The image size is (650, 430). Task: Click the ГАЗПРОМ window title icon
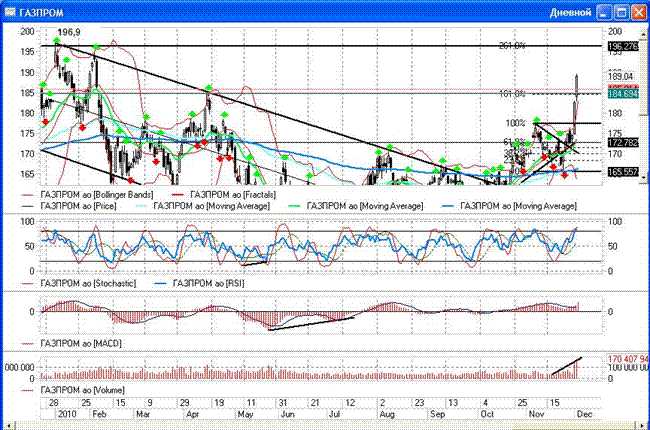(10, 12)
